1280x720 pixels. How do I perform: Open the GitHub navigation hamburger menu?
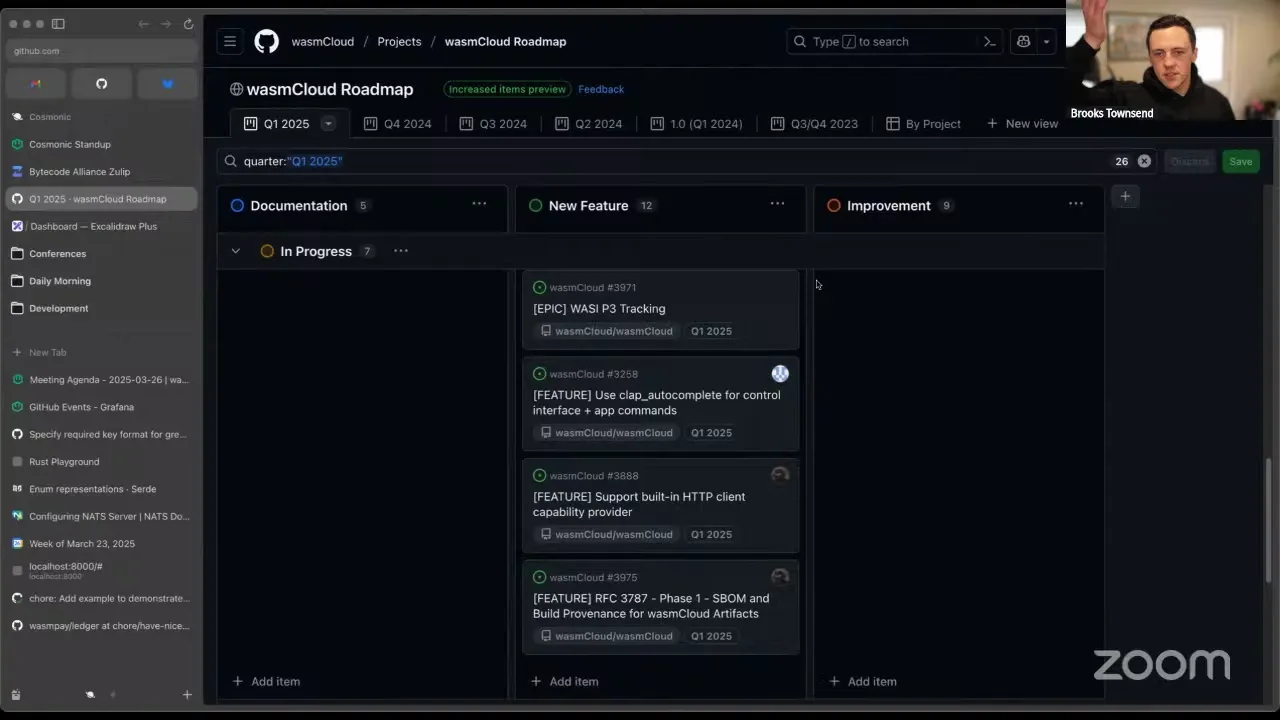point(230,41)
